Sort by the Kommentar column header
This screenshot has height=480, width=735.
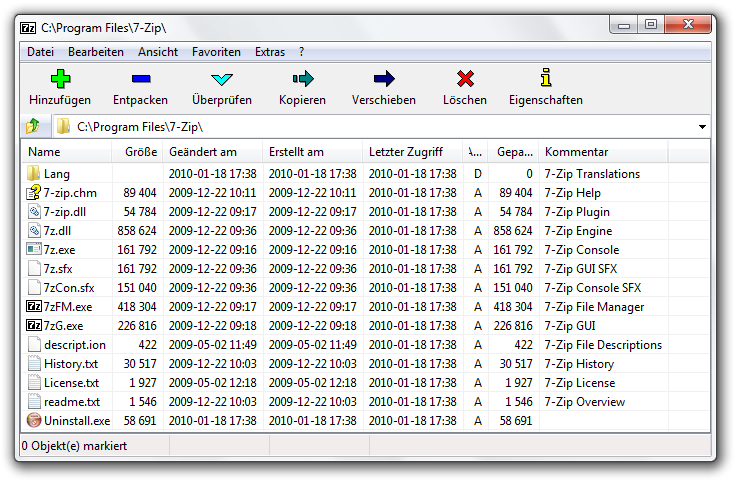coord(604,151)
